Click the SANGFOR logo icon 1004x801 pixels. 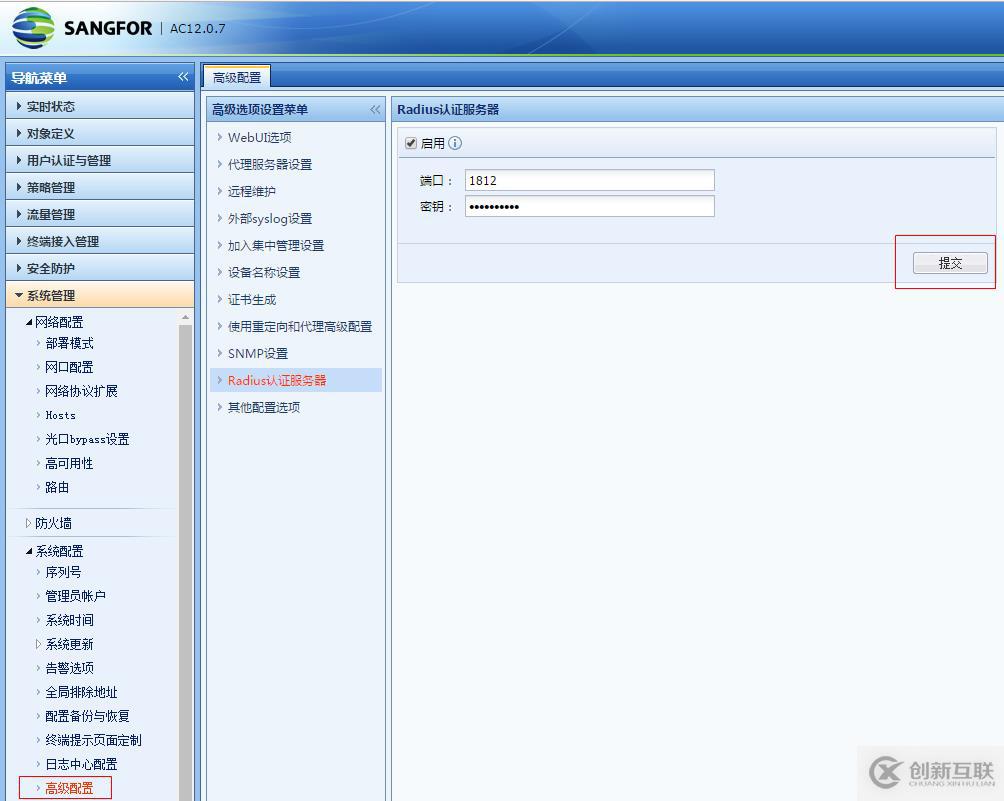click(34, 26)
